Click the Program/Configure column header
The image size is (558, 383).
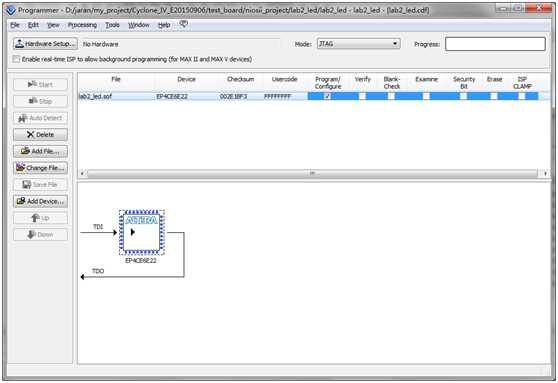[328, 83]
